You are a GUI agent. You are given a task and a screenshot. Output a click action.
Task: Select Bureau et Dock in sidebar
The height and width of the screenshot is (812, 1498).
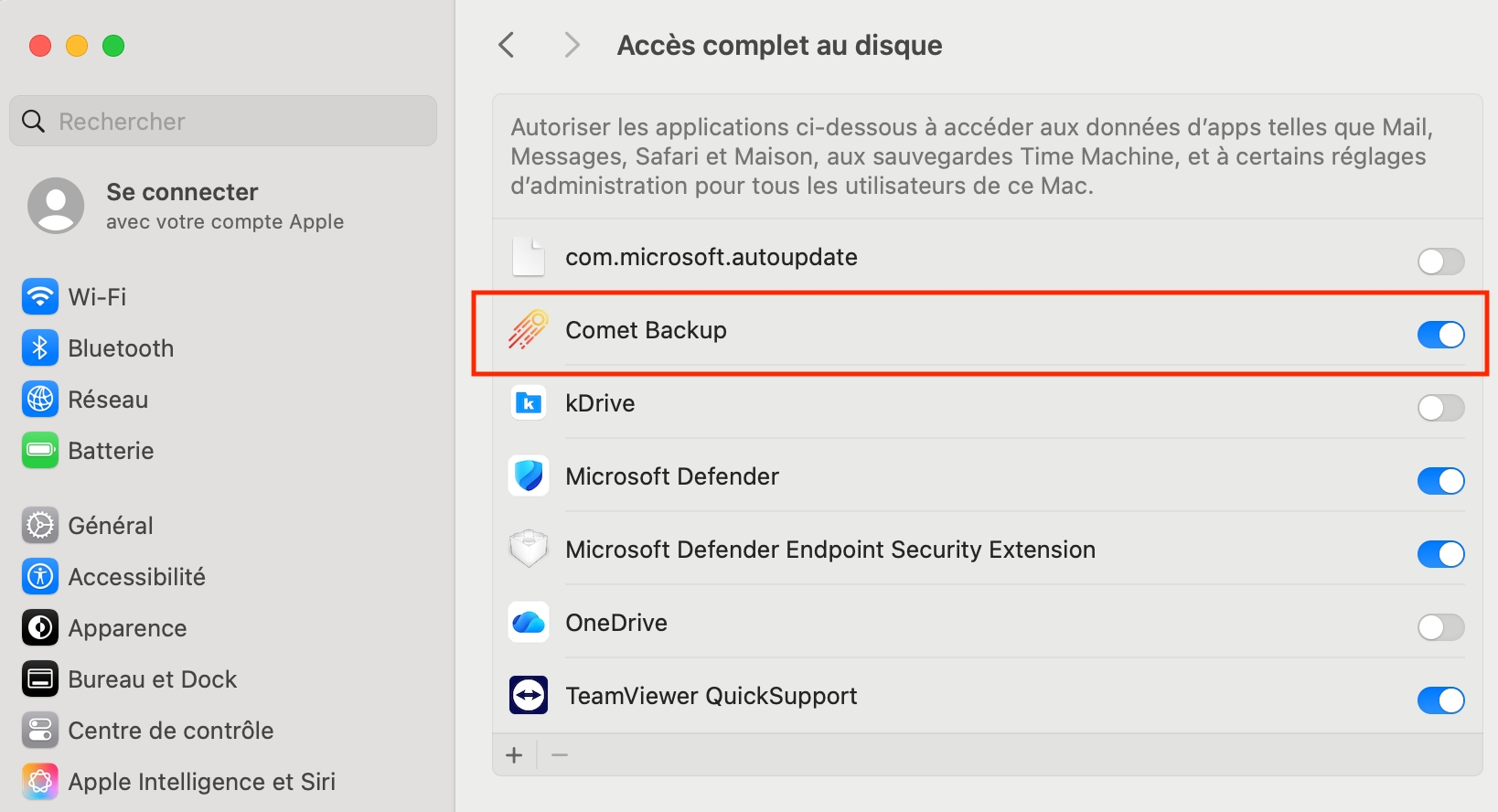[x=152, y=679]
